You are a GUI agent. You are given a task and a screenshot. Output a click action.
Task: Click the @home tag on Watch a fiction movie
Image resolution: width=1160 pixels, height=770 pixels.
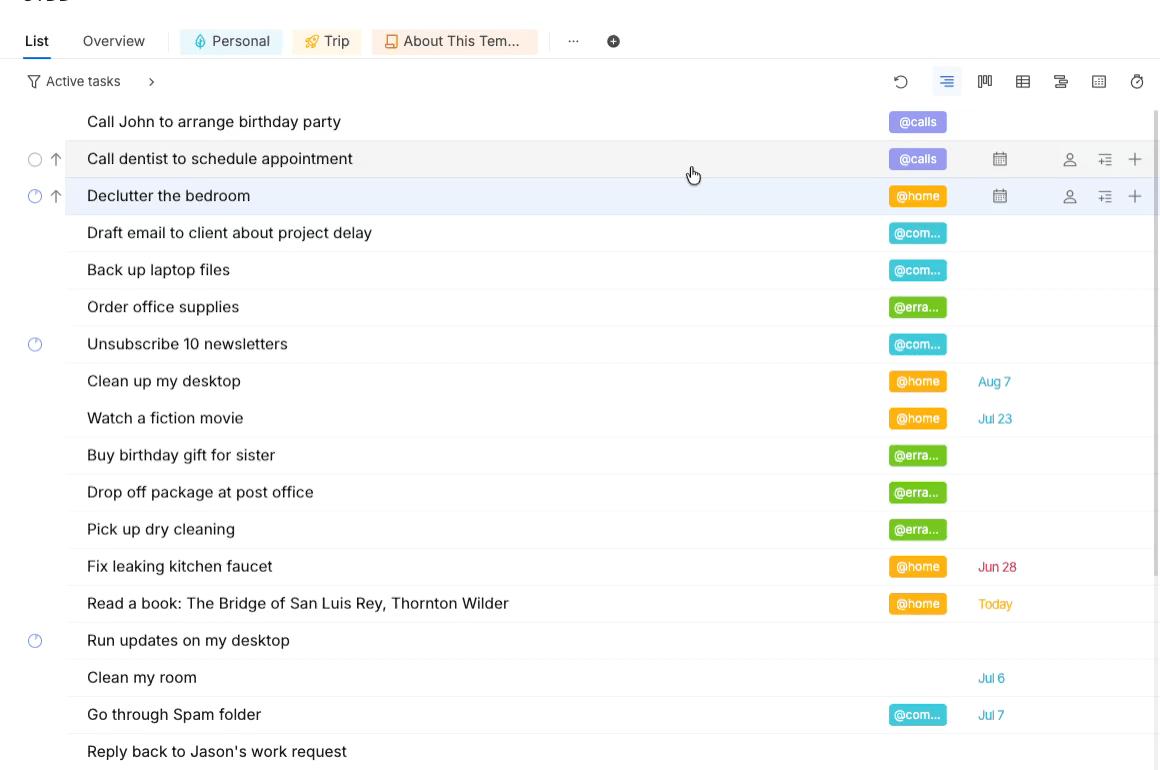tap(917, 419)
